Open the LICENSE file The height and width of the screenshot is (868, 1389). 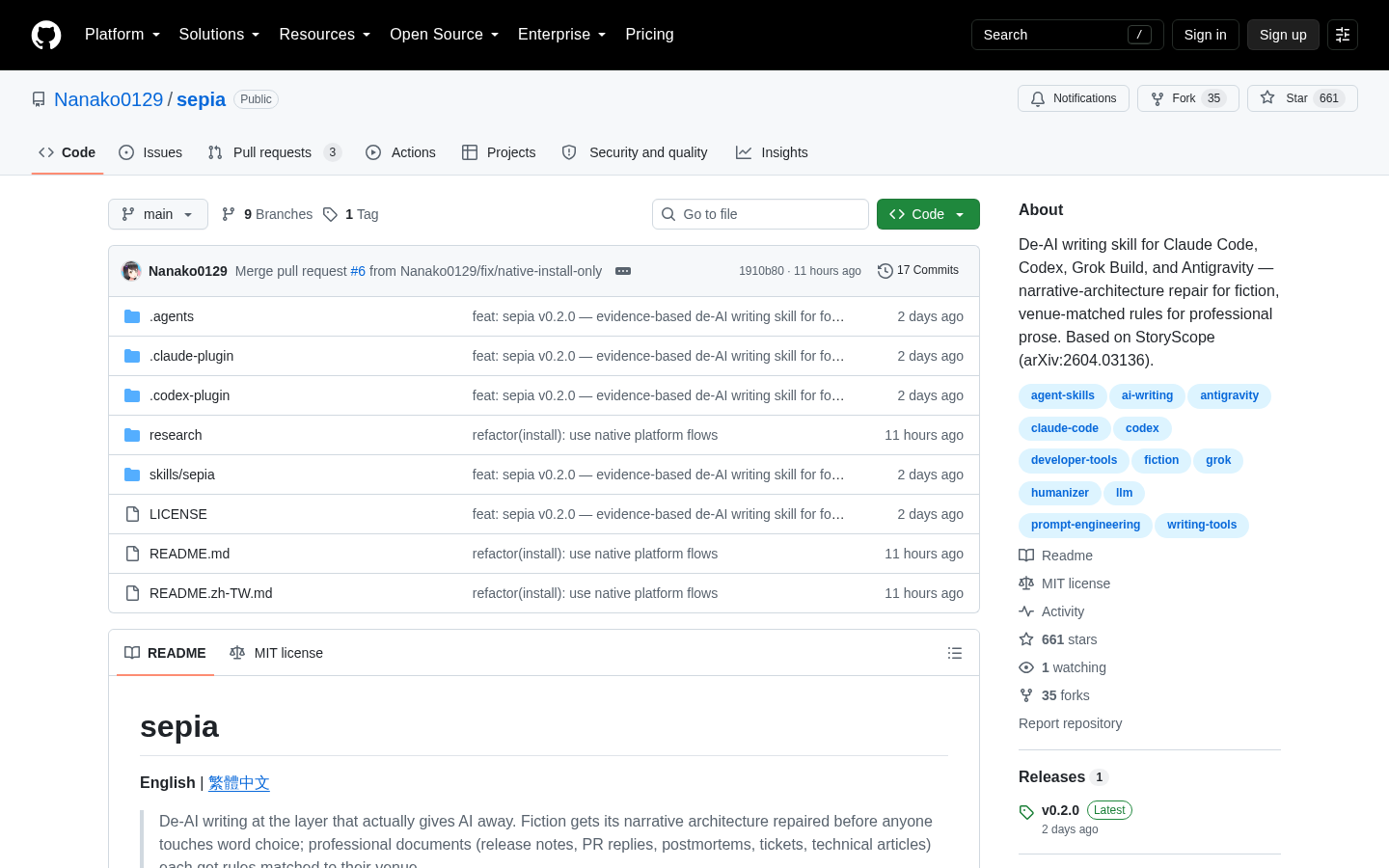(x=178, y=514)
